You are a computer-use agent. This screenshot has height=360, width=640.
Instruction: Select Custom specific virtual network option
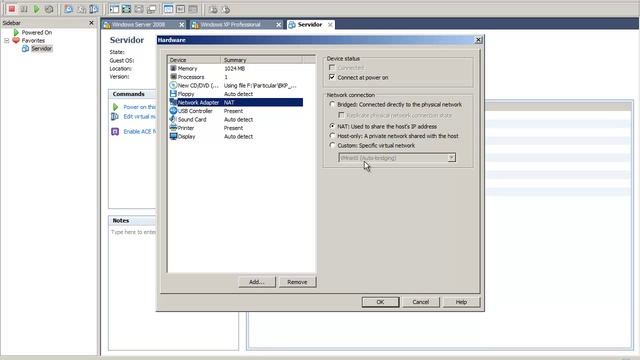tap(332, 145)
